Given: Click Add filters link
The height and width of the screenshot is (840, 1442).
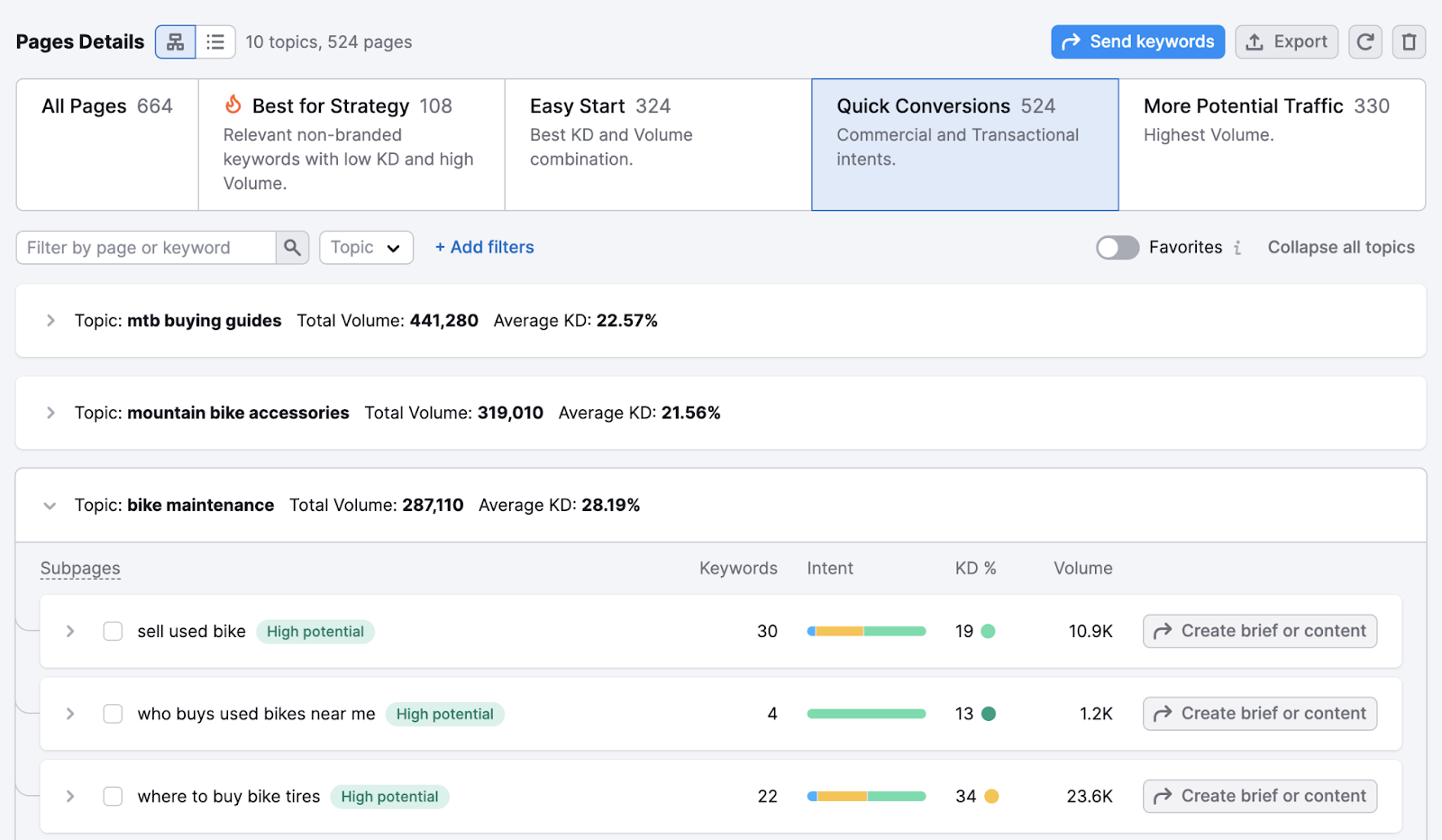Looking at the screenshot, I should click(x=484, y=247).
